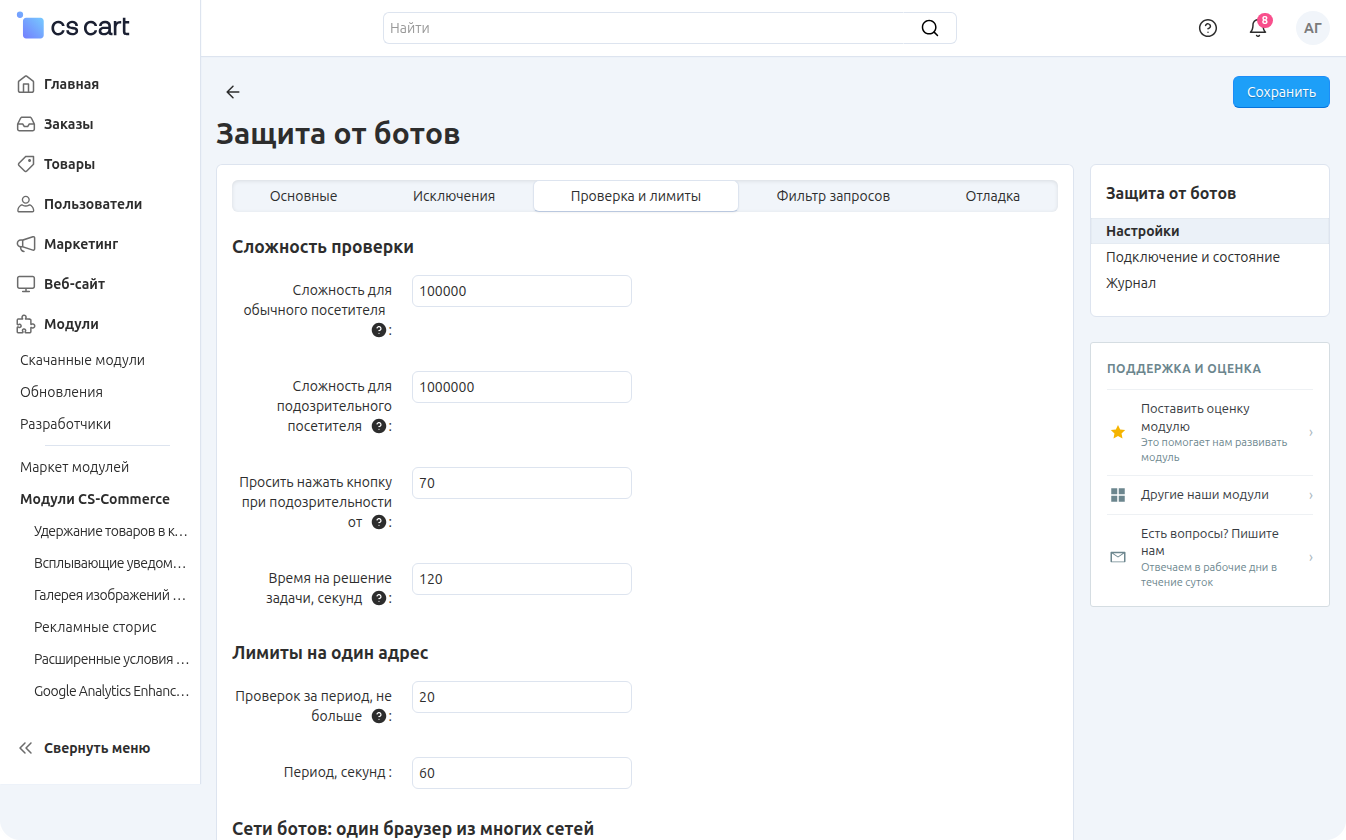Click the CS-Cart logo
The image size is (1346, 840).
tap(74, 27)
